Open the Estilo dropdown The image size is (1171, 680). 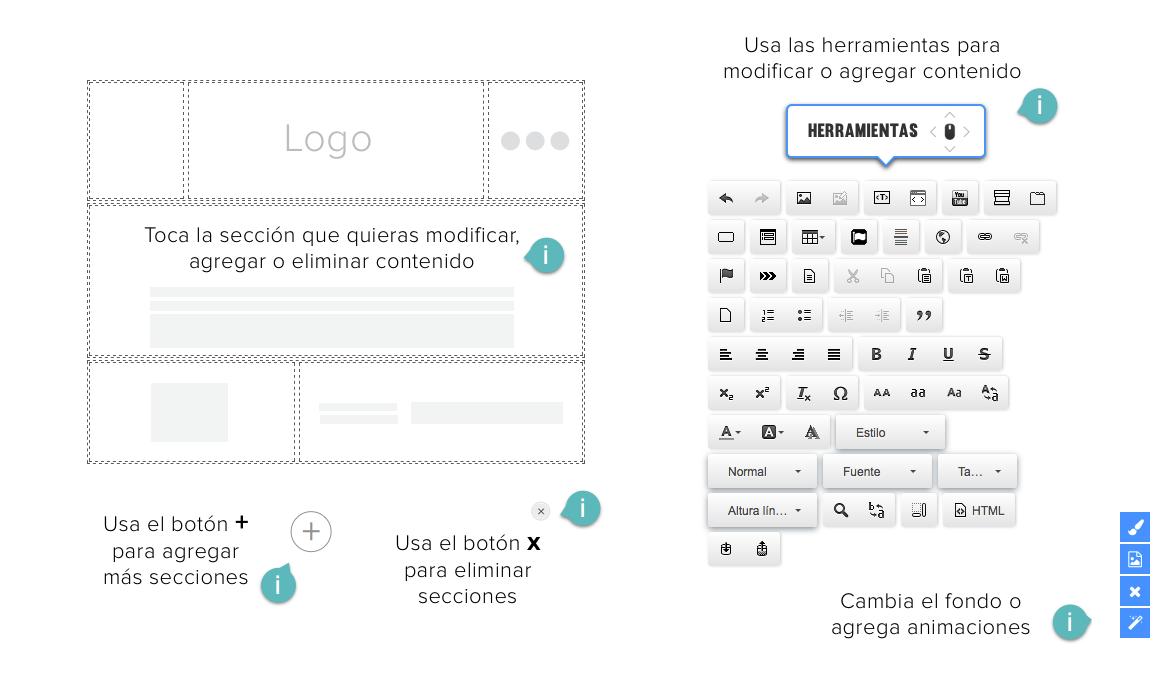890,432
